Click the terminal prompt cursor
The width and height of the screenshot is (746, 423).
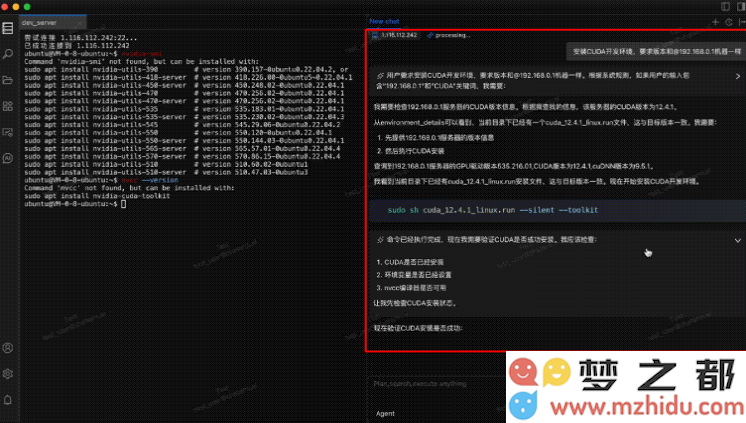(124, 204)
